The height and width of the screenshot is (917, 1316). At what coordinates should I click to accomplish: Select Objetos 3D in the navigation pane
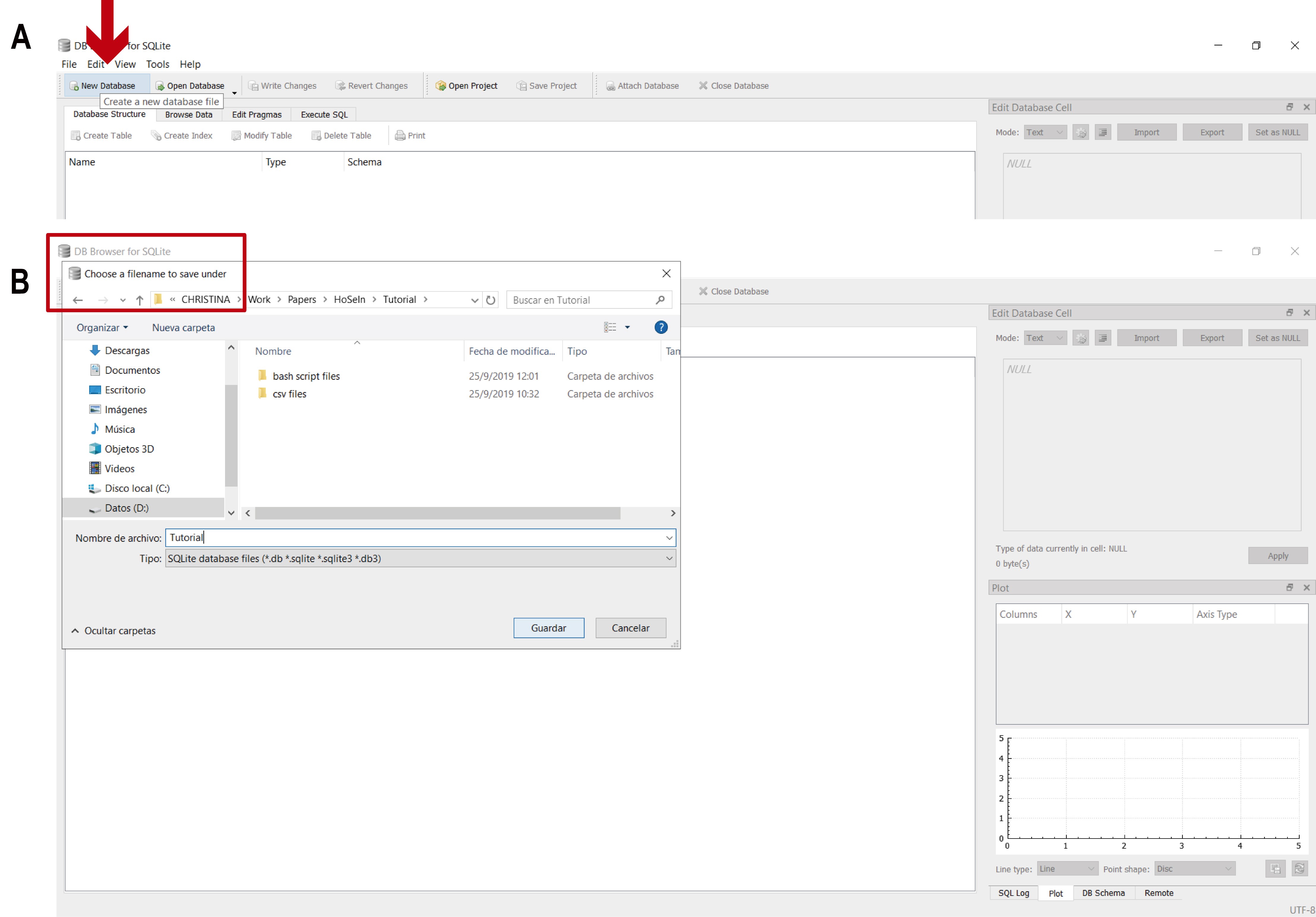coord(122,449)
